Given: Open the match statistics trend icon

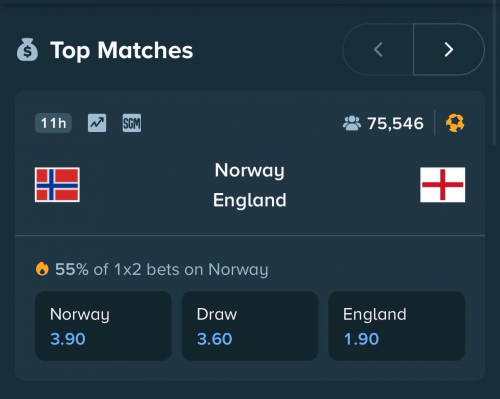Looking at the screenshot, I should (97, 123).
